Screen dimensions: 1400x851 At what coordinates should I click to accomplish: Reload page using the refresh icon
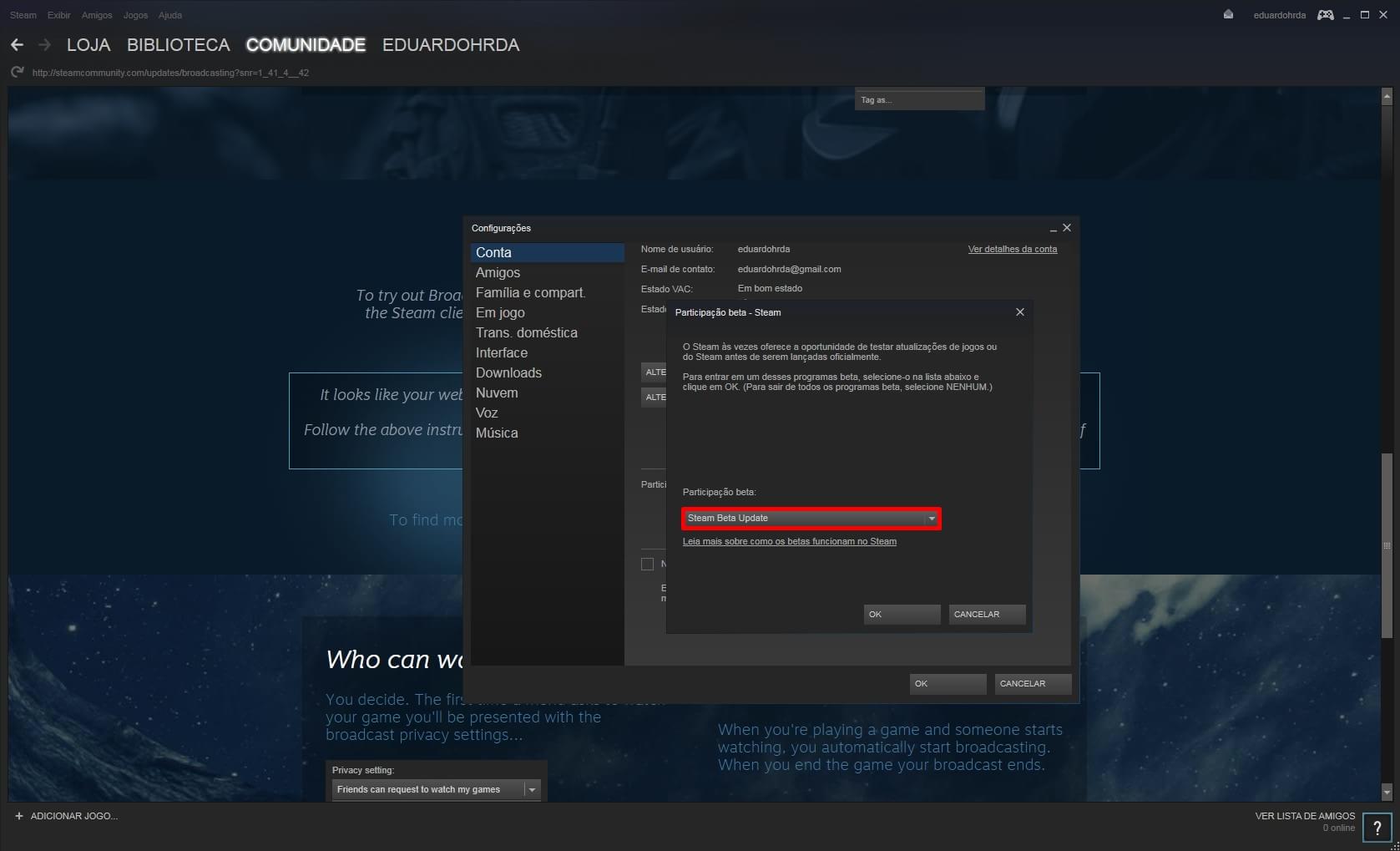[17, 73]
